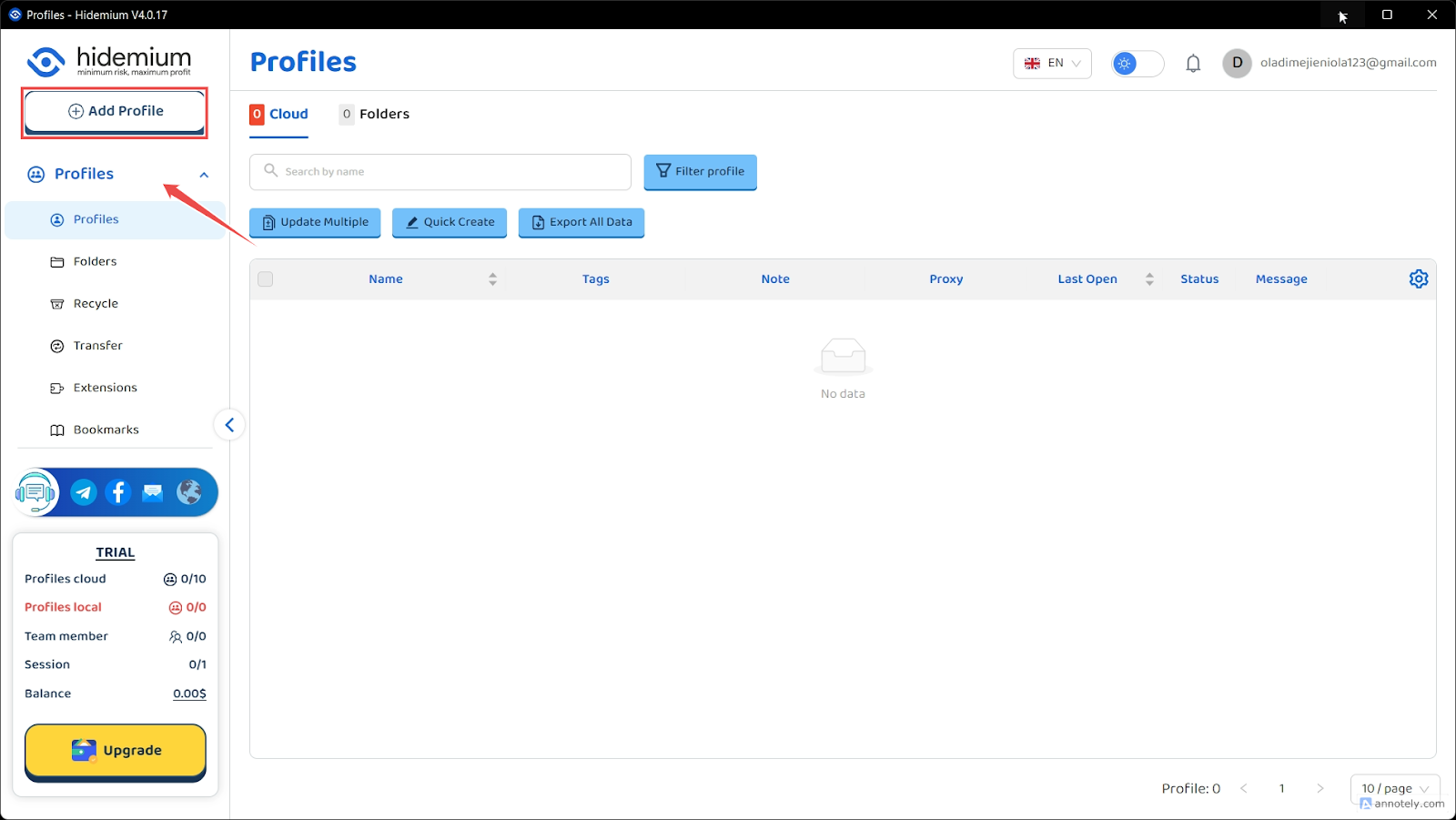This screenshot has width=1456, height=820.
Task: Open the Telegram contact icon
Action: 84,492
